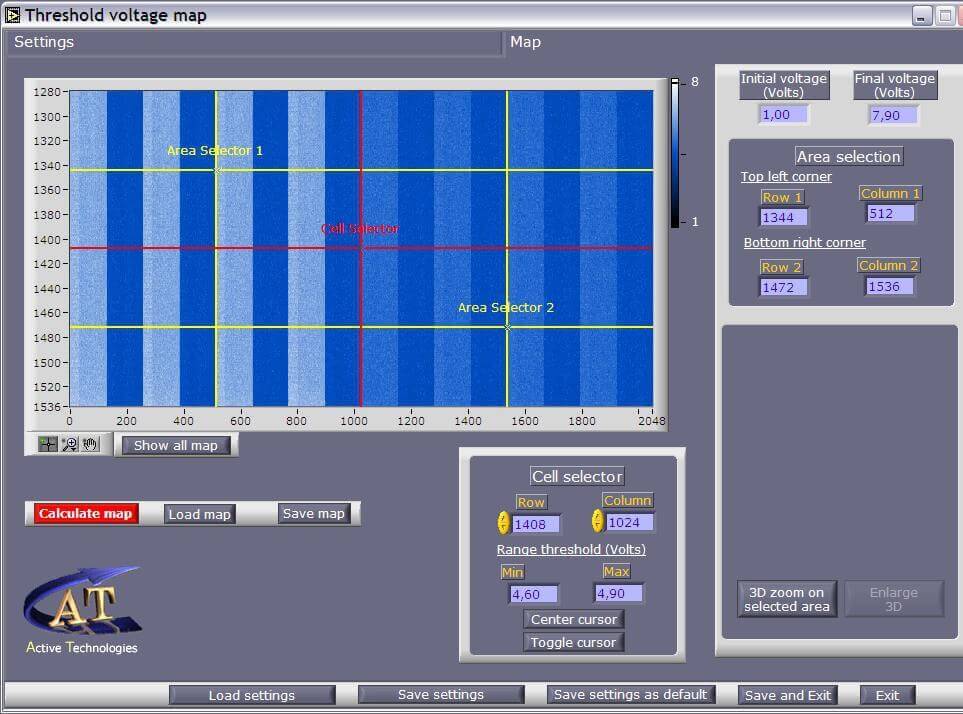
Task: Click the Column stepper in Cell selector
Action: tap(598, 521)
